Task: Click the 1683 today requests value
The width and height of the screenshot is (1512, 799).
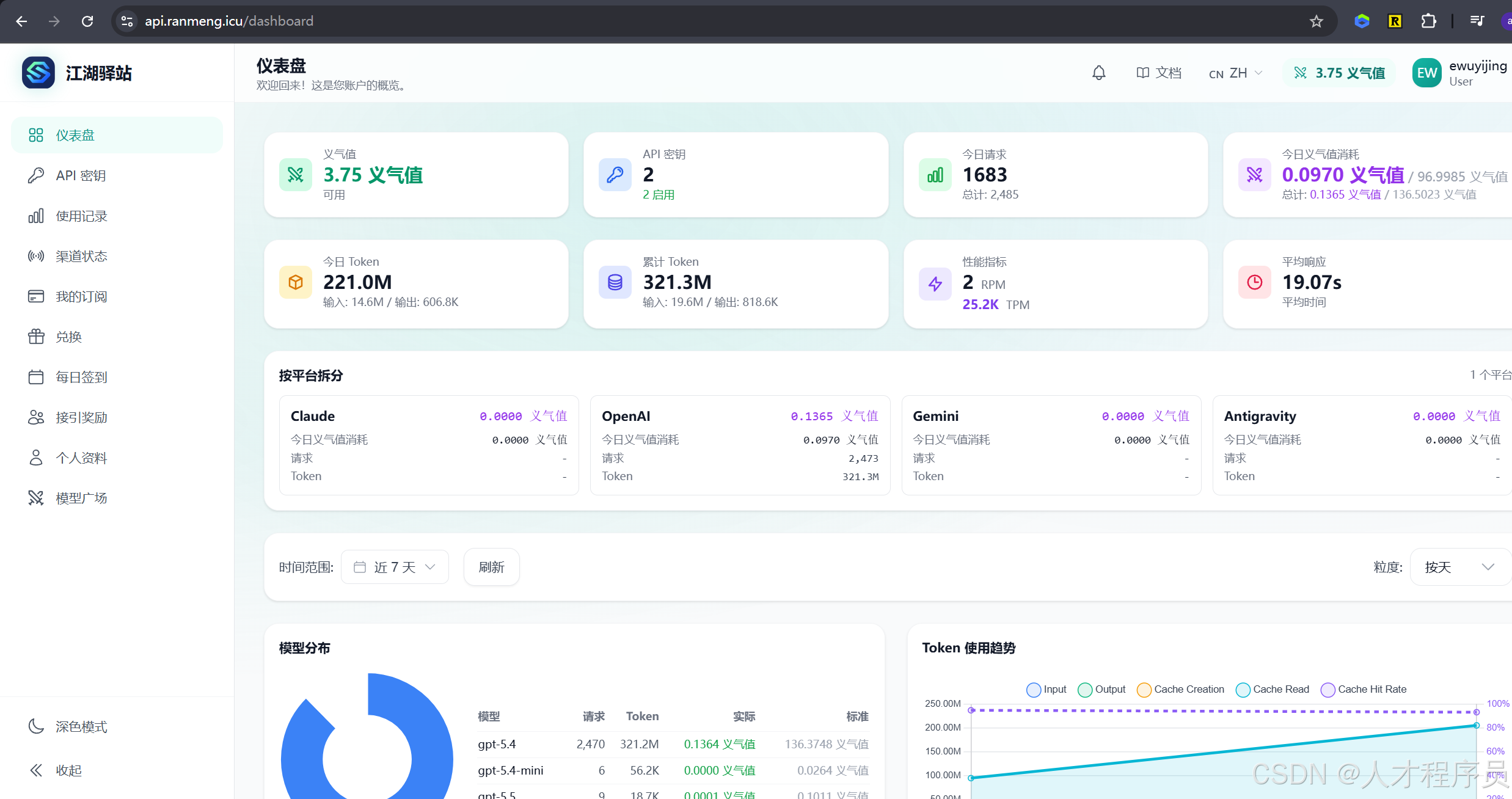Action: tap(985, 175)
